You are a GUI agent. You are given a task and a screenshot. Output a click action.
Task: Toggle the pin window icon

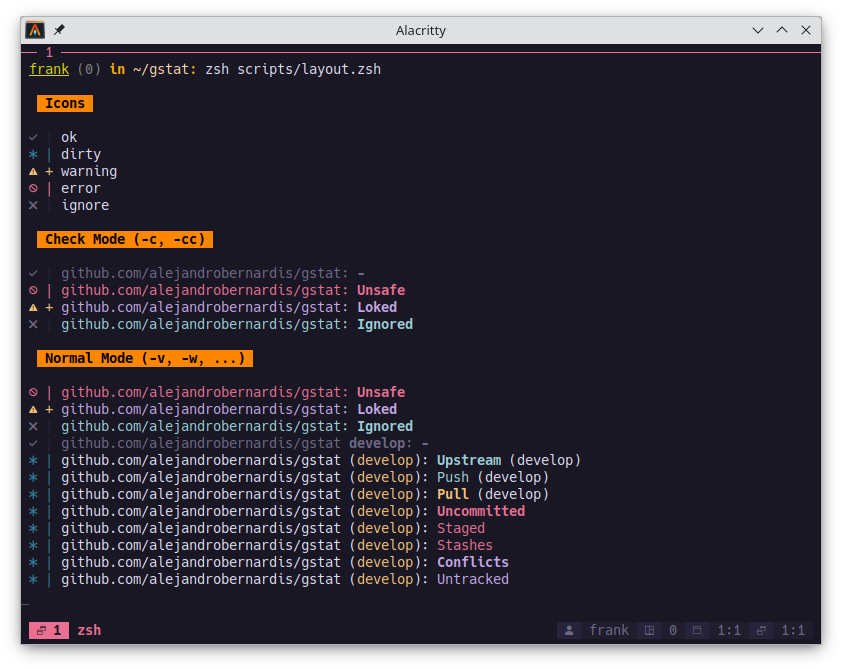click(59, 30)
